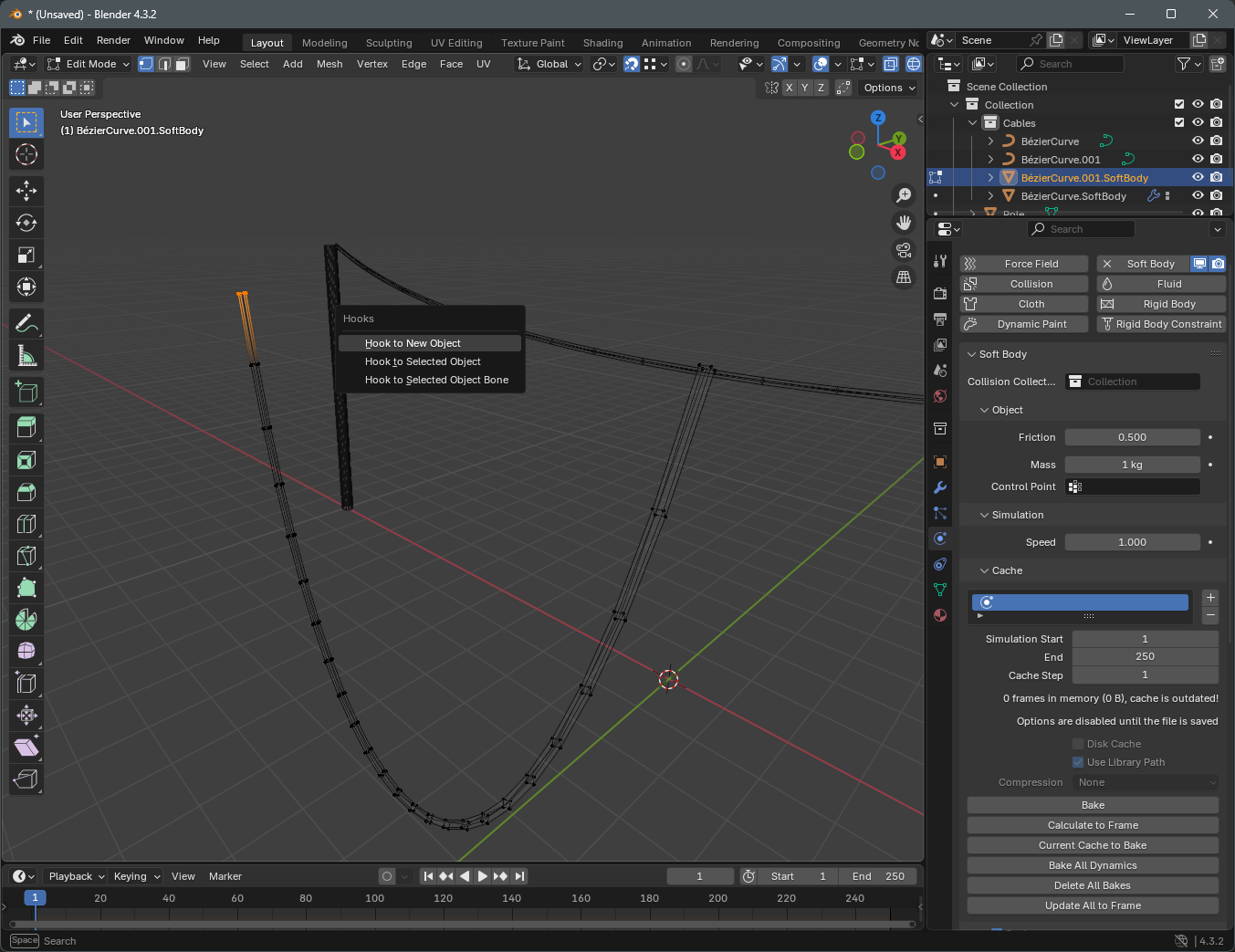Viewport: 1235px width, 952px height.
Task: Uncheck the Cables collection checkbox
Action: pyautogui.click(x=1179, y=123)
